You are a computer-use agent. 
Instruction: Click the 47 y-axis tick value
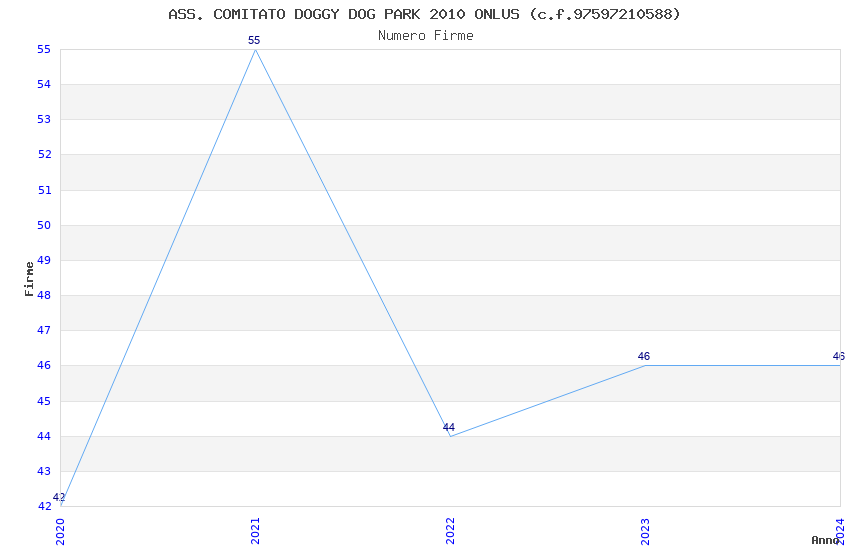(x=44, y=330)
